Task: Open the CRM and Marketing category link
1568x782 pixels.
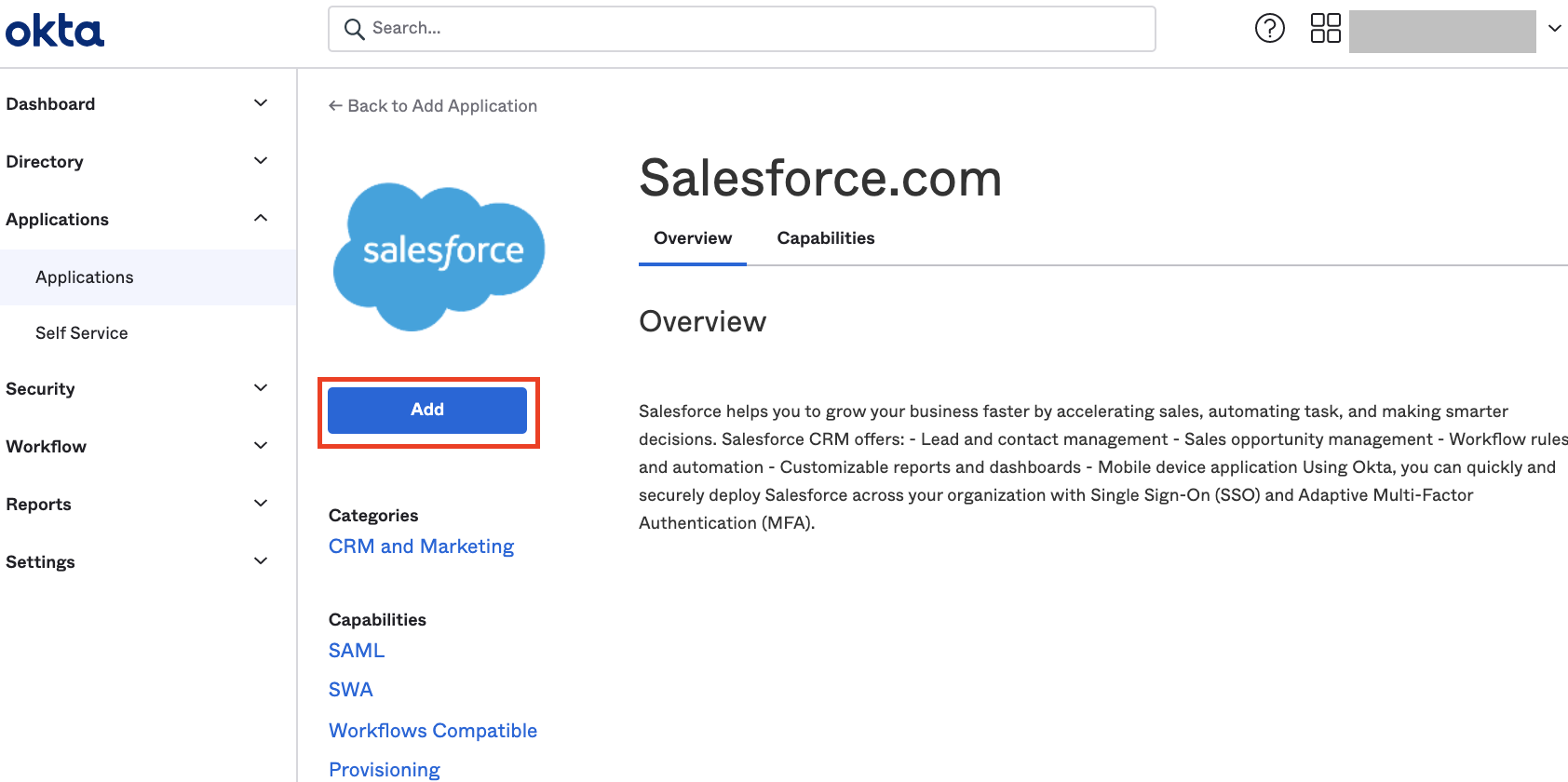Action: coord(421,546)
